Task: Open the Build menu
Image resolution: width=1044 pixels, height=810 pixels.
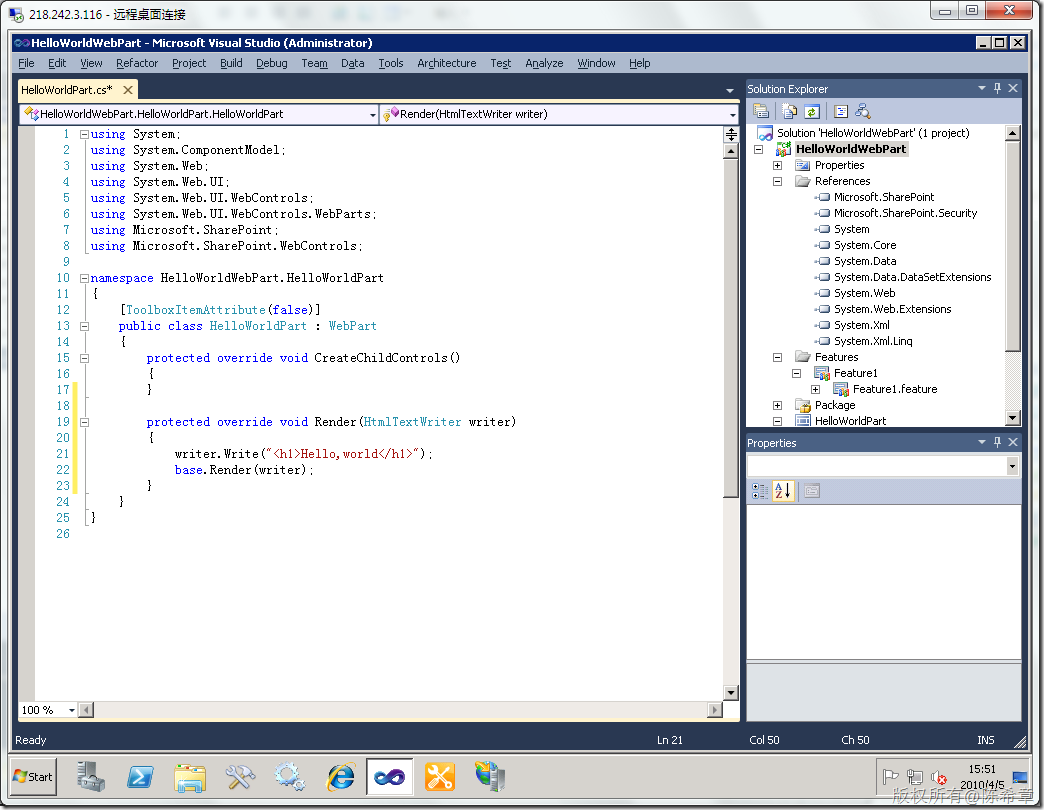Action: [x=231, y=63]
